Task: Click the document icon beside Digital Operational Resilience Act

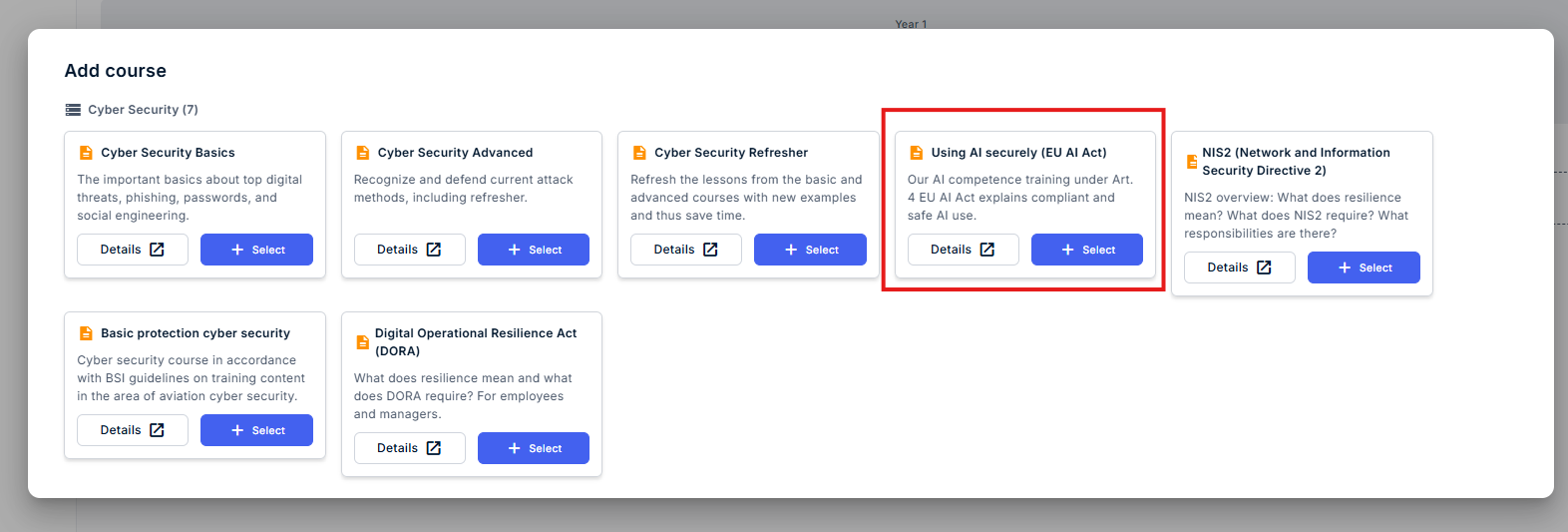Action: tap(363, 342)
